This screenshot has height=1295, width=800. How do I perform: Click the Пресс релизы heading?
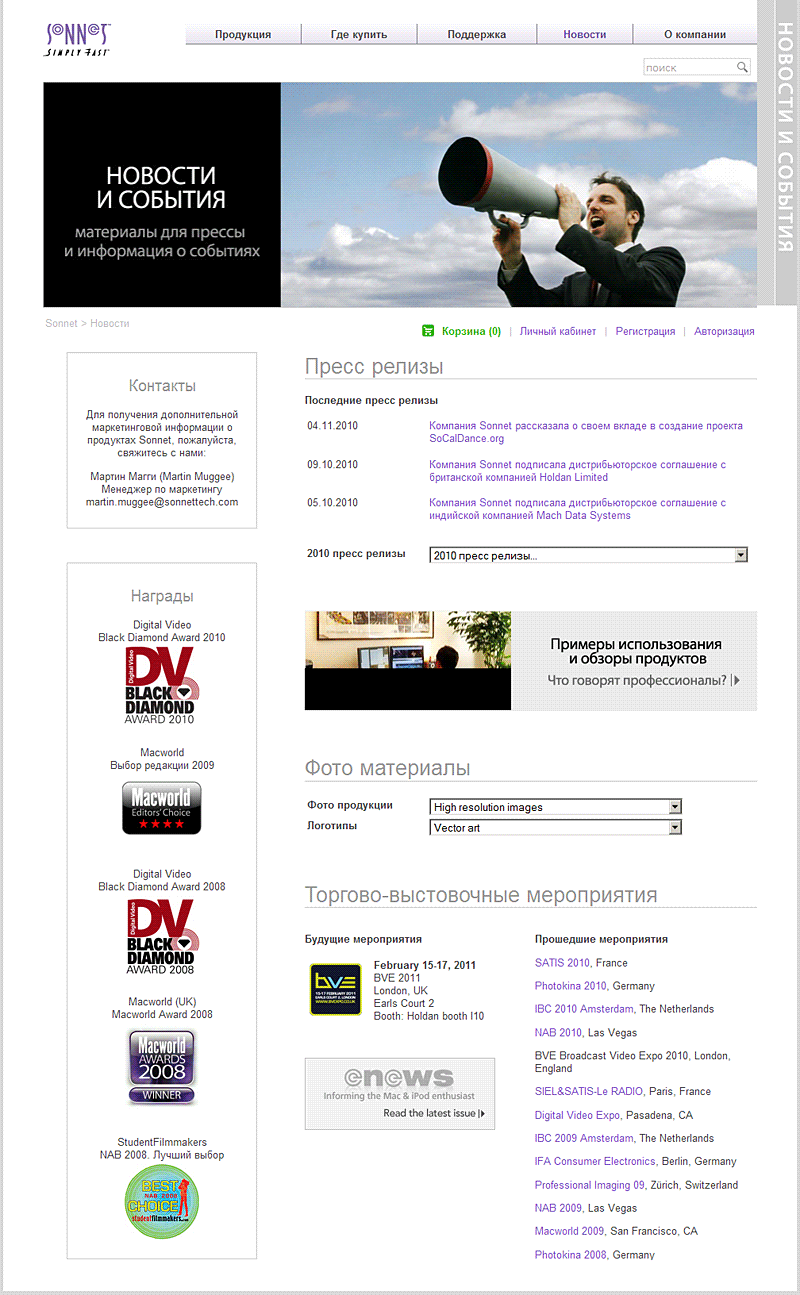pos(374,367)
